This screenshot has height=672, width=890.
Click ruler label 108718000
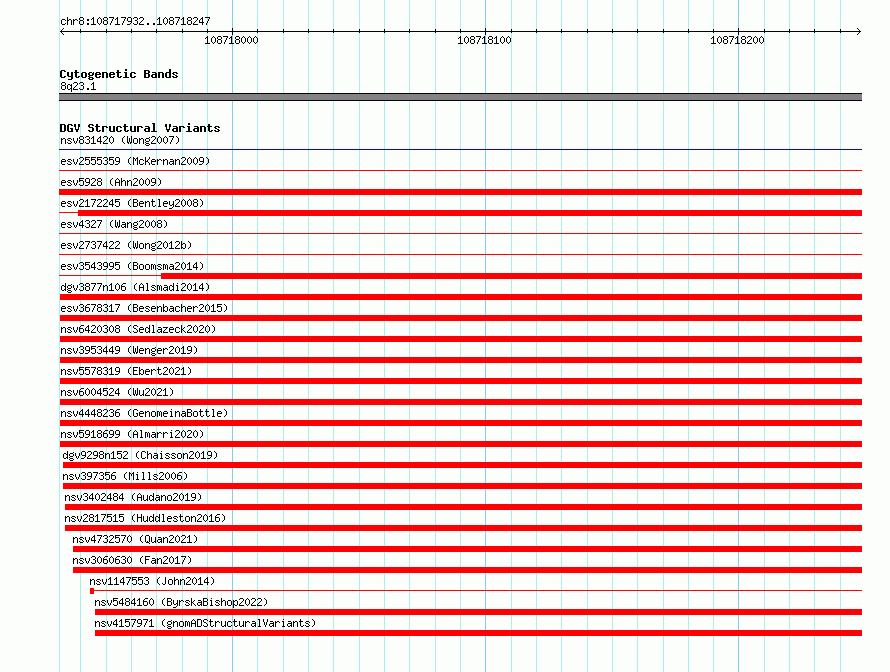[x=231, y=40]
